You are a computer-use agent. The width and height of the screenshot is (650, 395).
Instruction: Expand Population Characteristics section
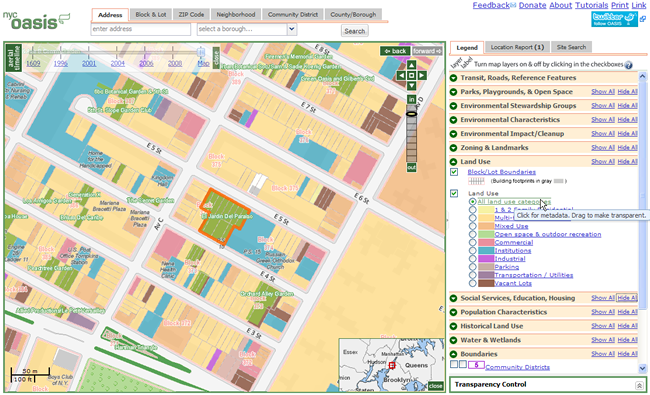(454, 312)
